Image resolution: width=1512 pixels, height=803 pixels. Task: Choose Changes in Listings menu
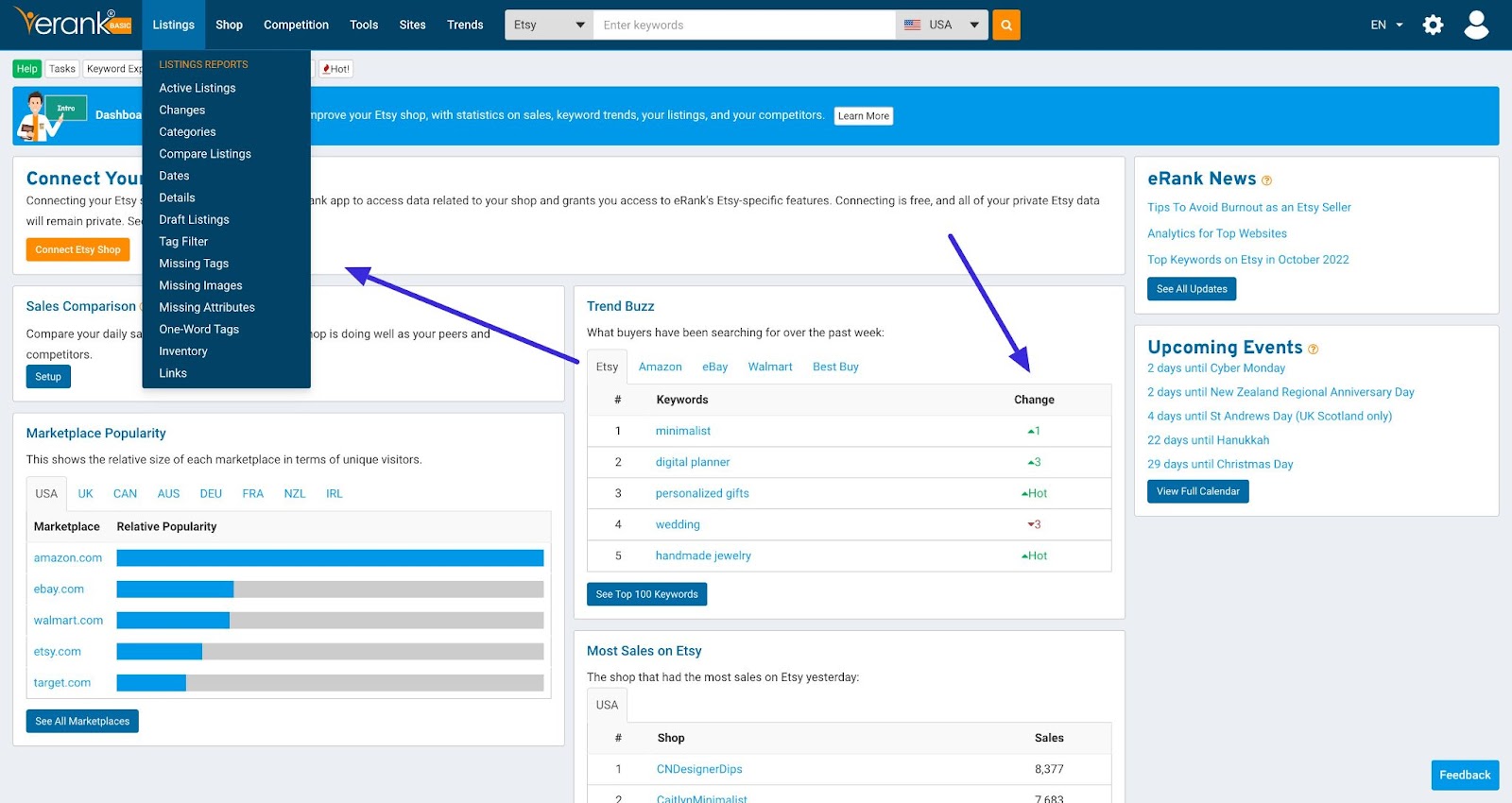pyautogui.click(x=182, y=110)
